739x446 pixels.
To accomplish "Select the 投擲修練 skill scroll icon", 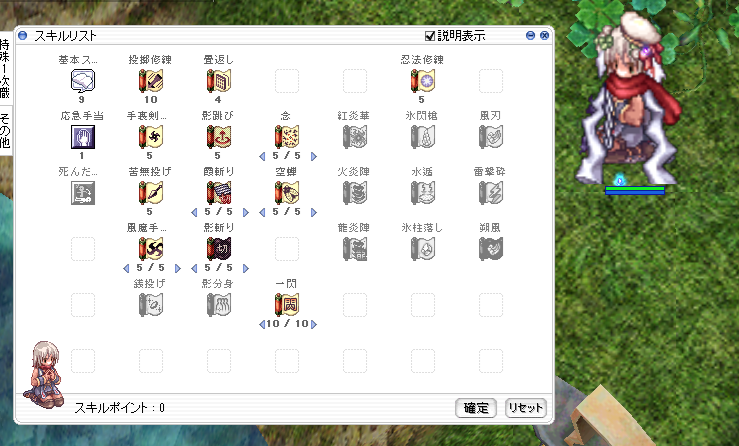I will (151, 81).
